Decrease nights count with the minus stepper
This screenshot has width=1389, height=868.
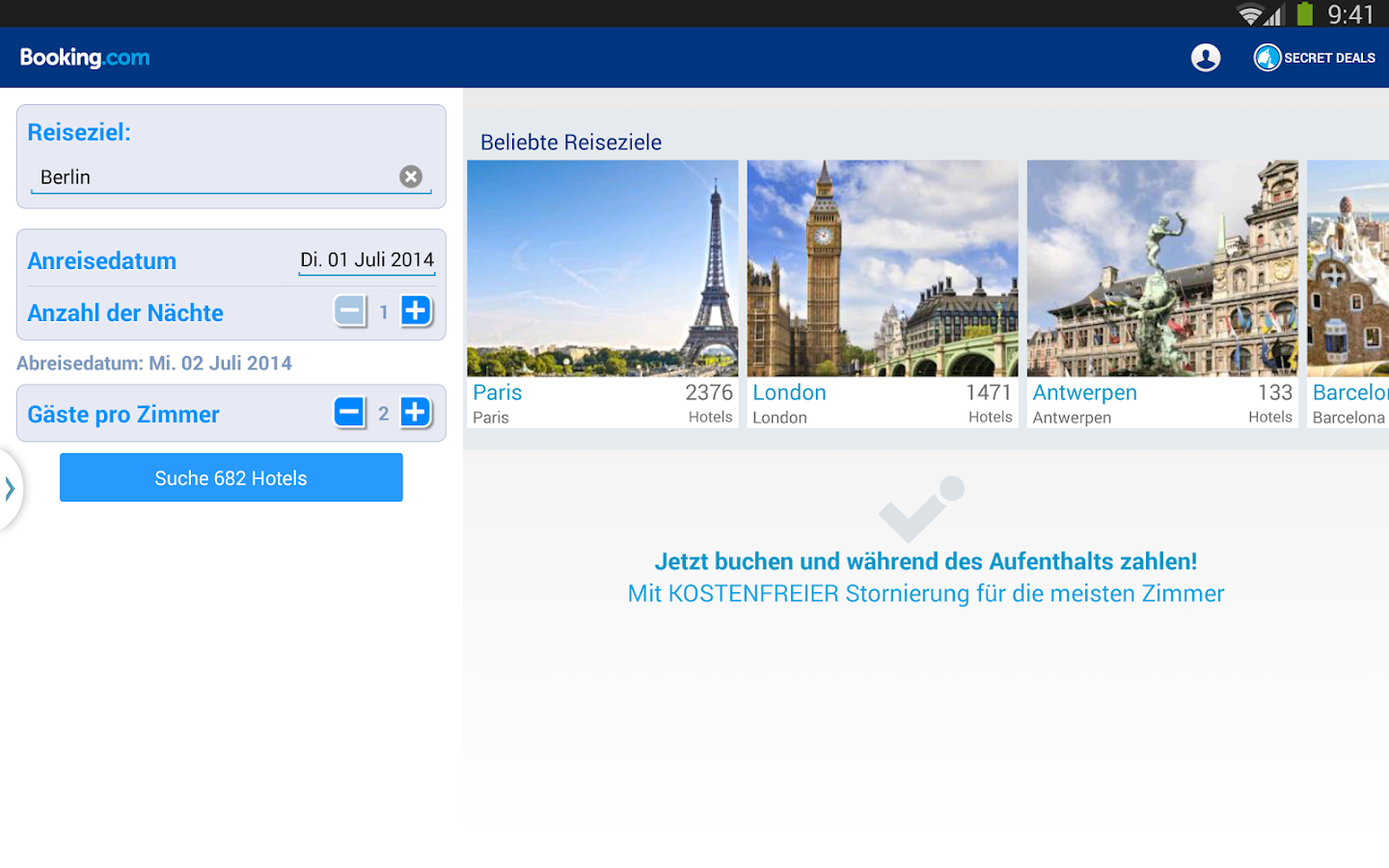[350, 311]
